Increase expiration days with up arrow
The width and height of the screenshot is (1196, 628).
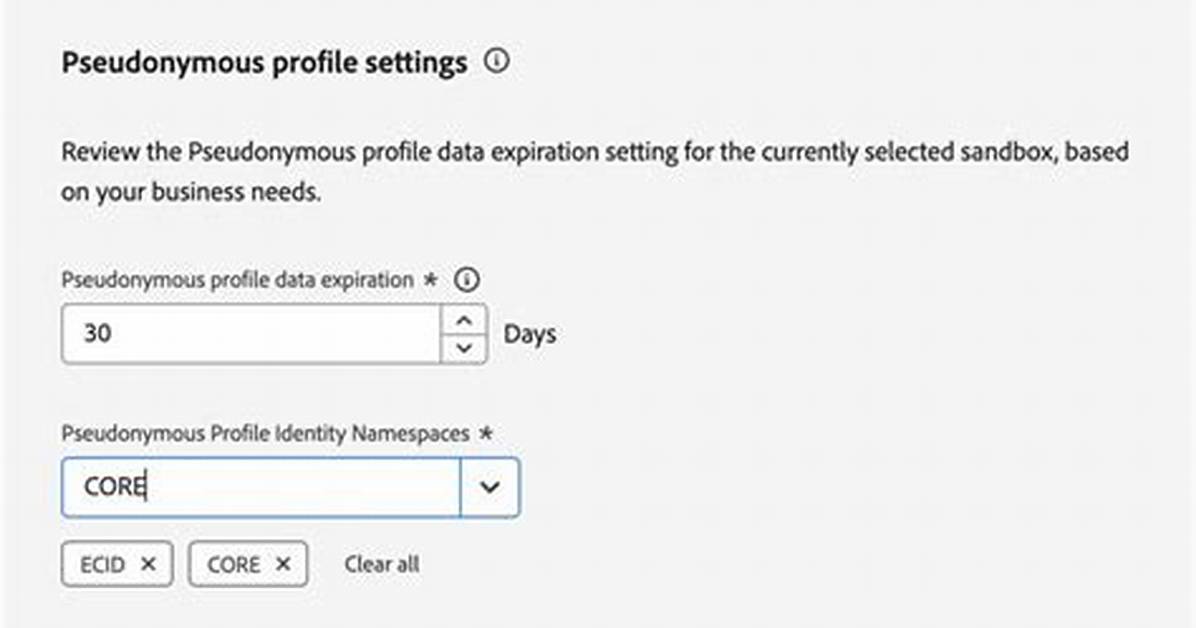click(x=464, y=319)
